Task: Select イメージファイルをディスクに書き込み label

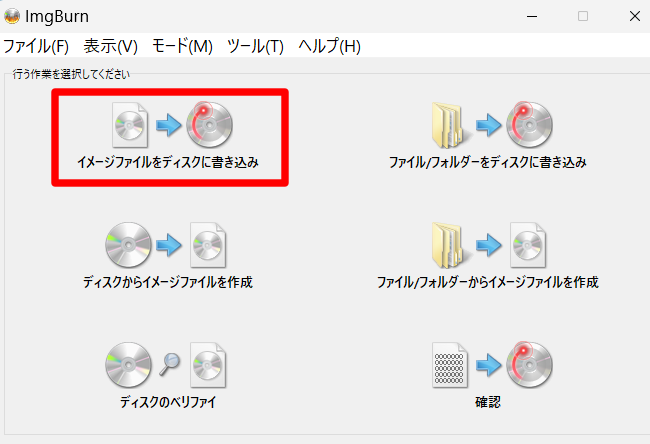Action: click(x=168, y=162)
